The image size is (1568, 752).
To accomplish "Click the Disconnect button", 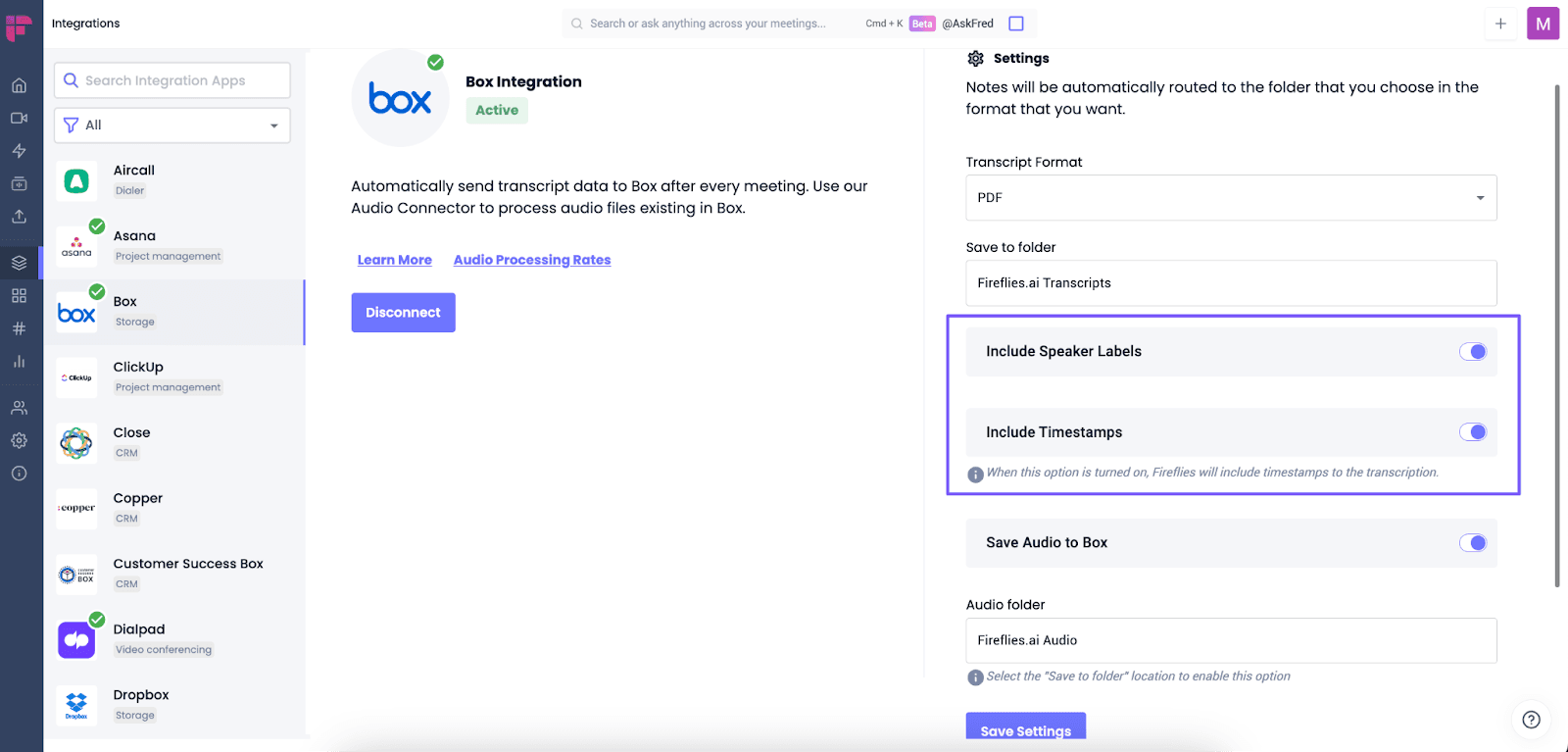I will tap(403, 313).
